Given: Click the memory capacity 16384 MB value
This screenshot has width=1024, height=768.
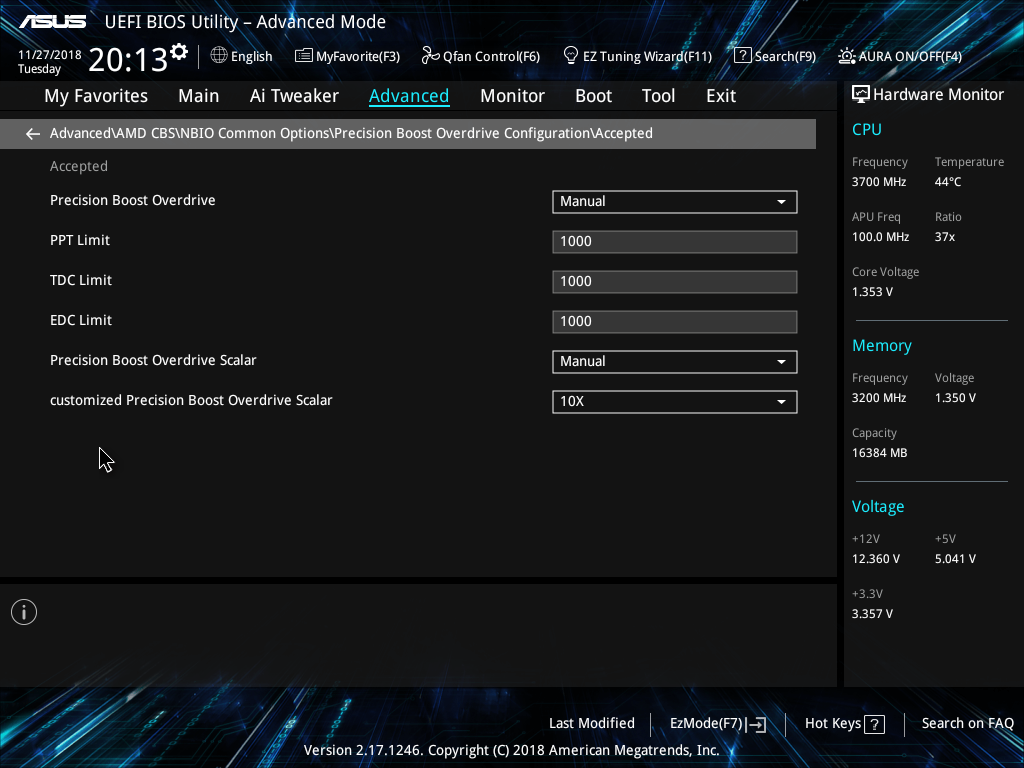Looking at the screenshot, I should pos(879,453).
